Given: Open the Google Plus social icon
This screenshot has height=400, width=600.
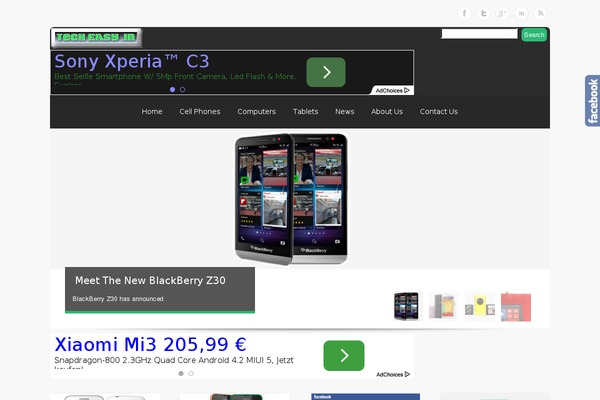Looking at the screenshot, I should tap(502, 13).
